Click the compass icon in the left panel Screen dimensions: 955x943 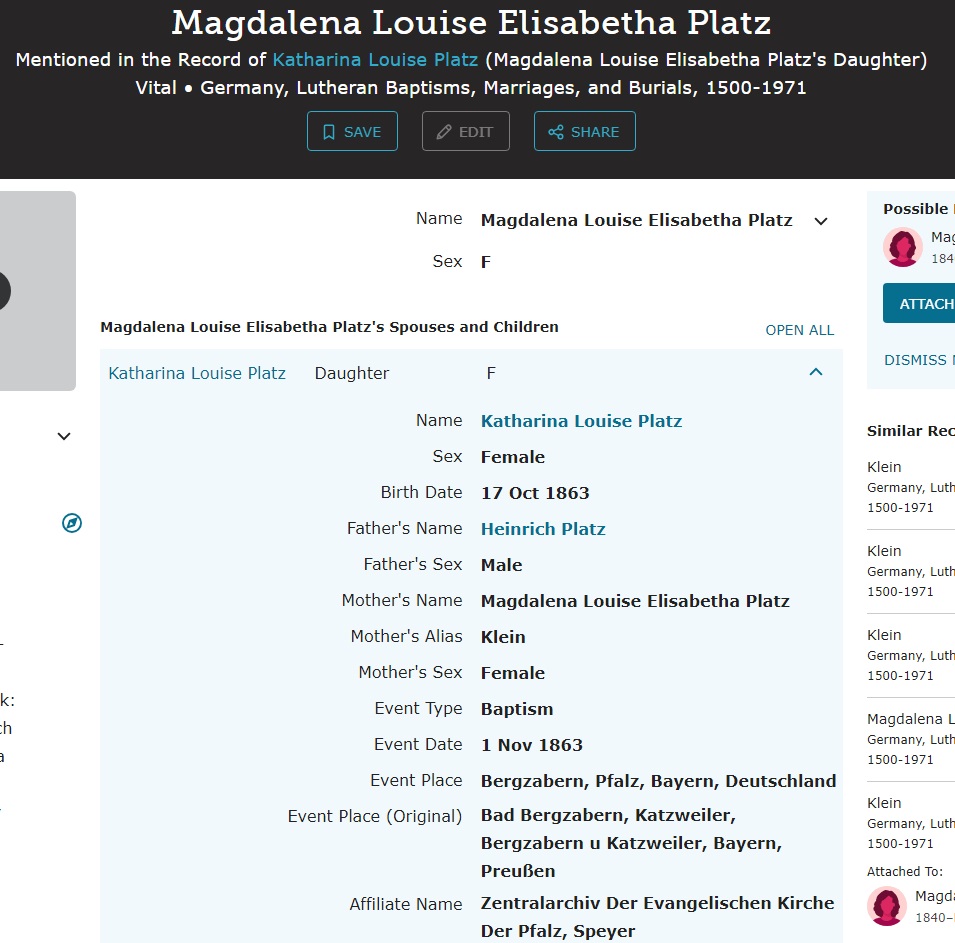72,523
